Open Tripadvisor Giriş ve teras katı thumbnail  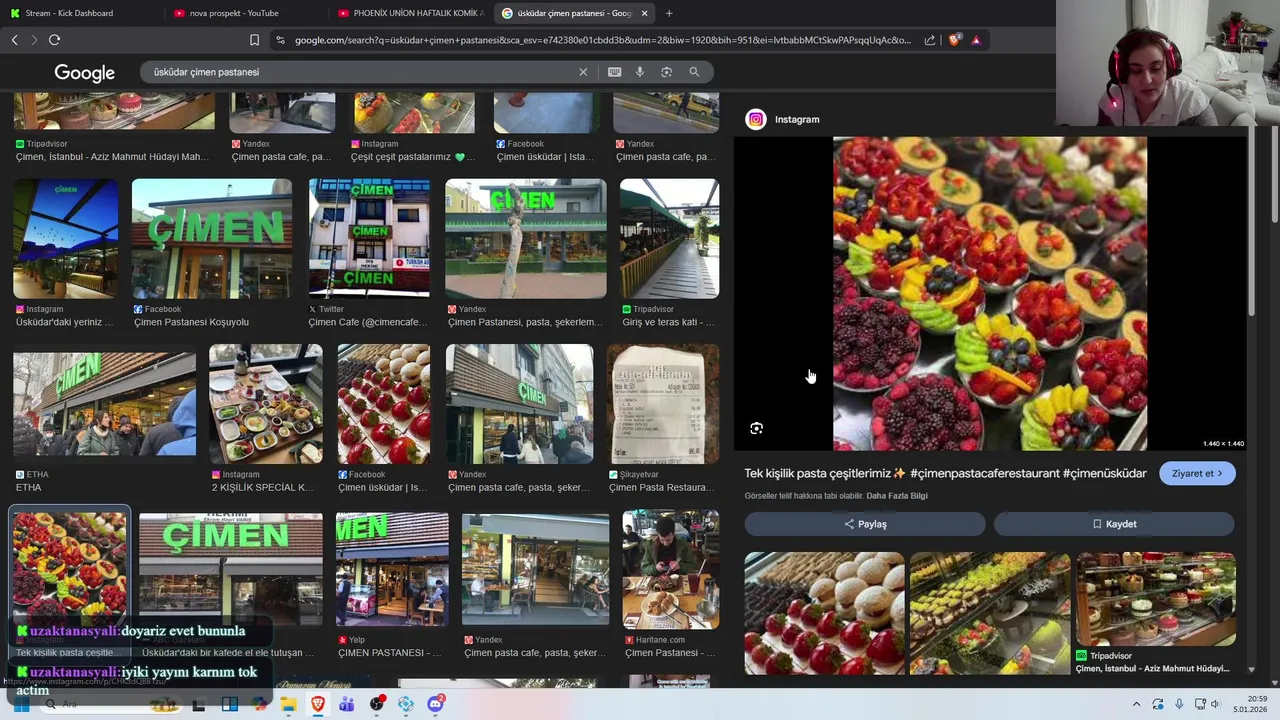tap(669, 239)
